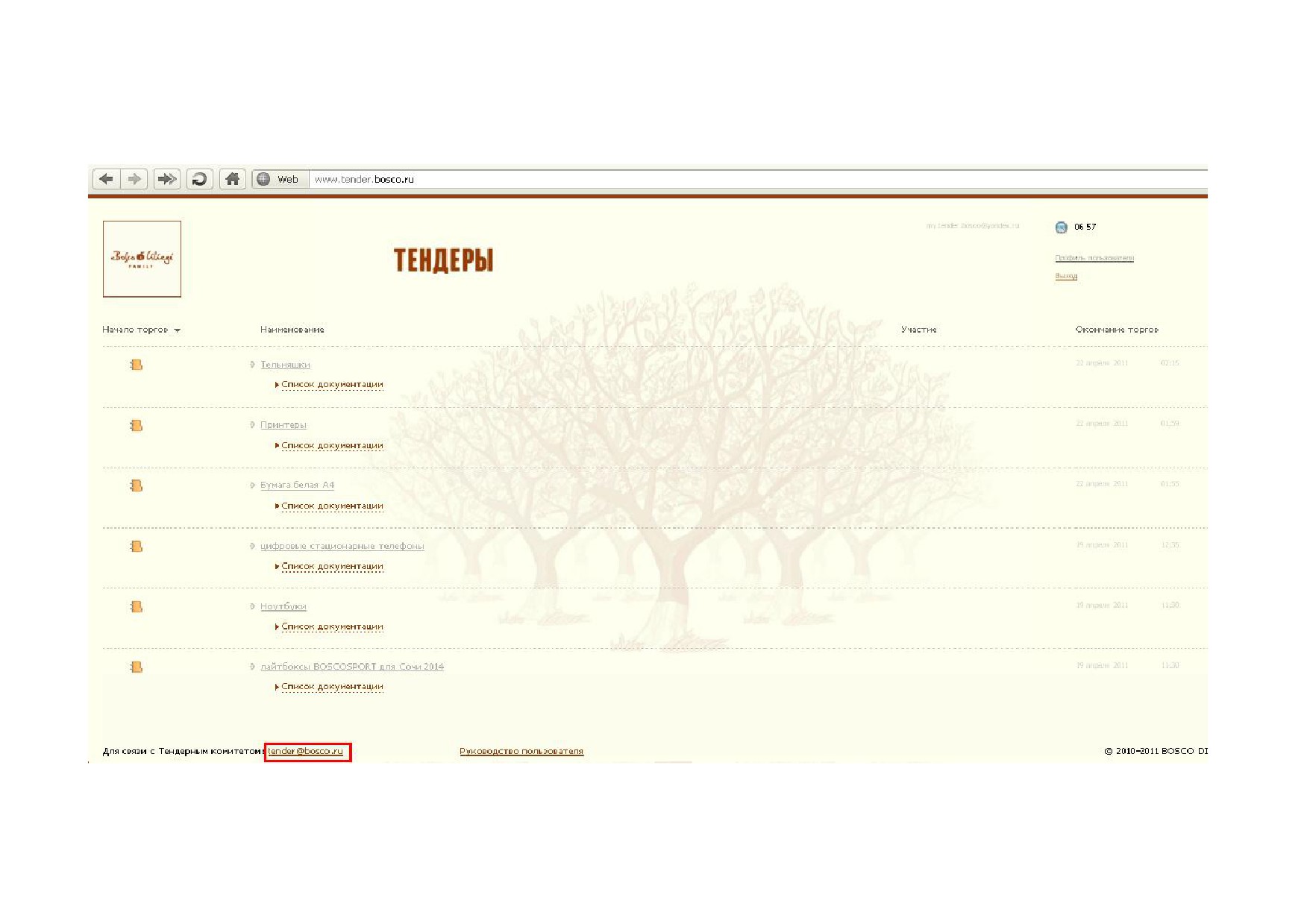
Task: Click the round clock icon beside 06 57
Action: click(x=1061, y=227)
